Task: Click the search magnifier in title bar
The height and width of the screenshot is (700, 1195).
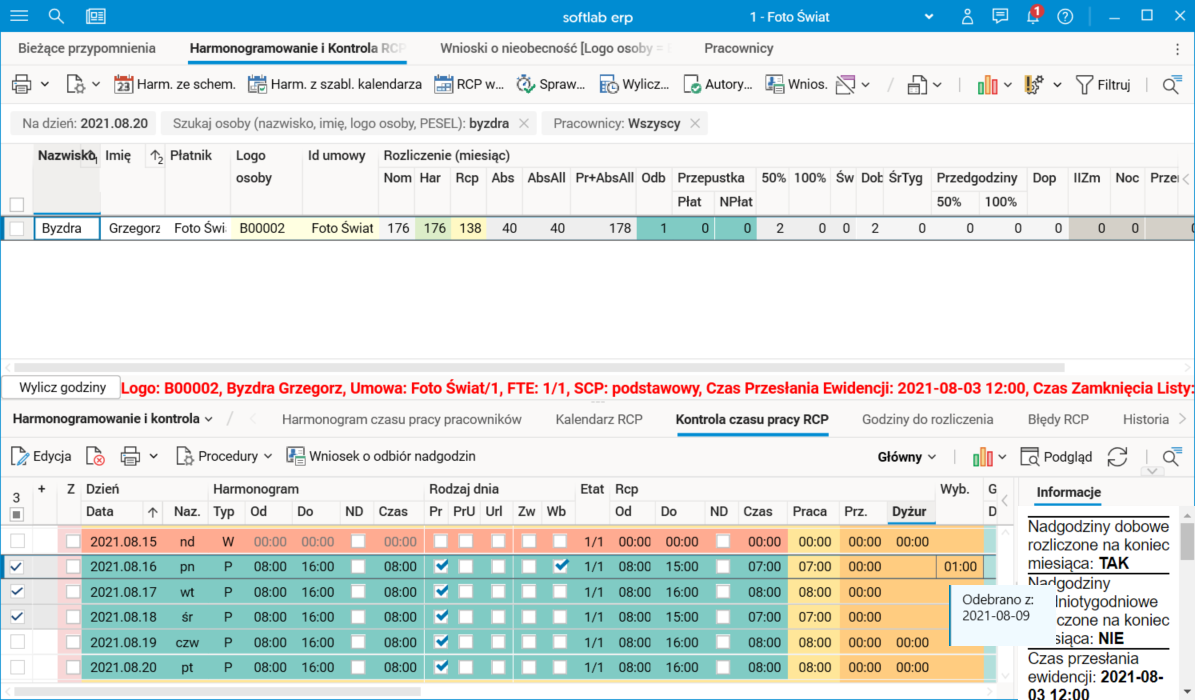Action: [57, 16]
